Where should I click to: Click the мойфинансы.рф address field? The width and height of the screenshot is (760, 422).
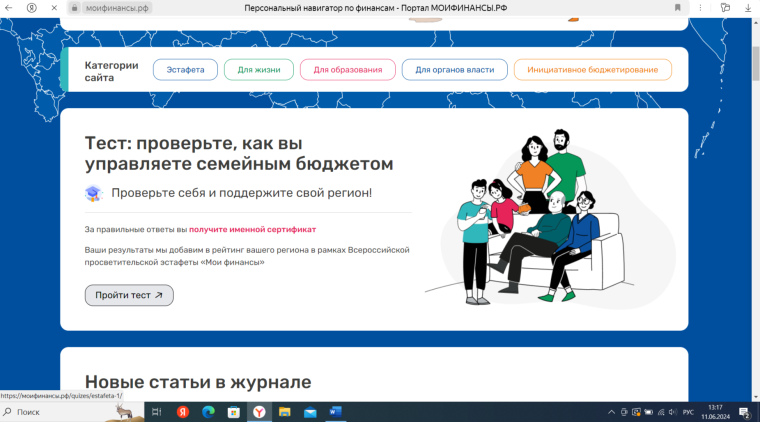coord(117,8)
